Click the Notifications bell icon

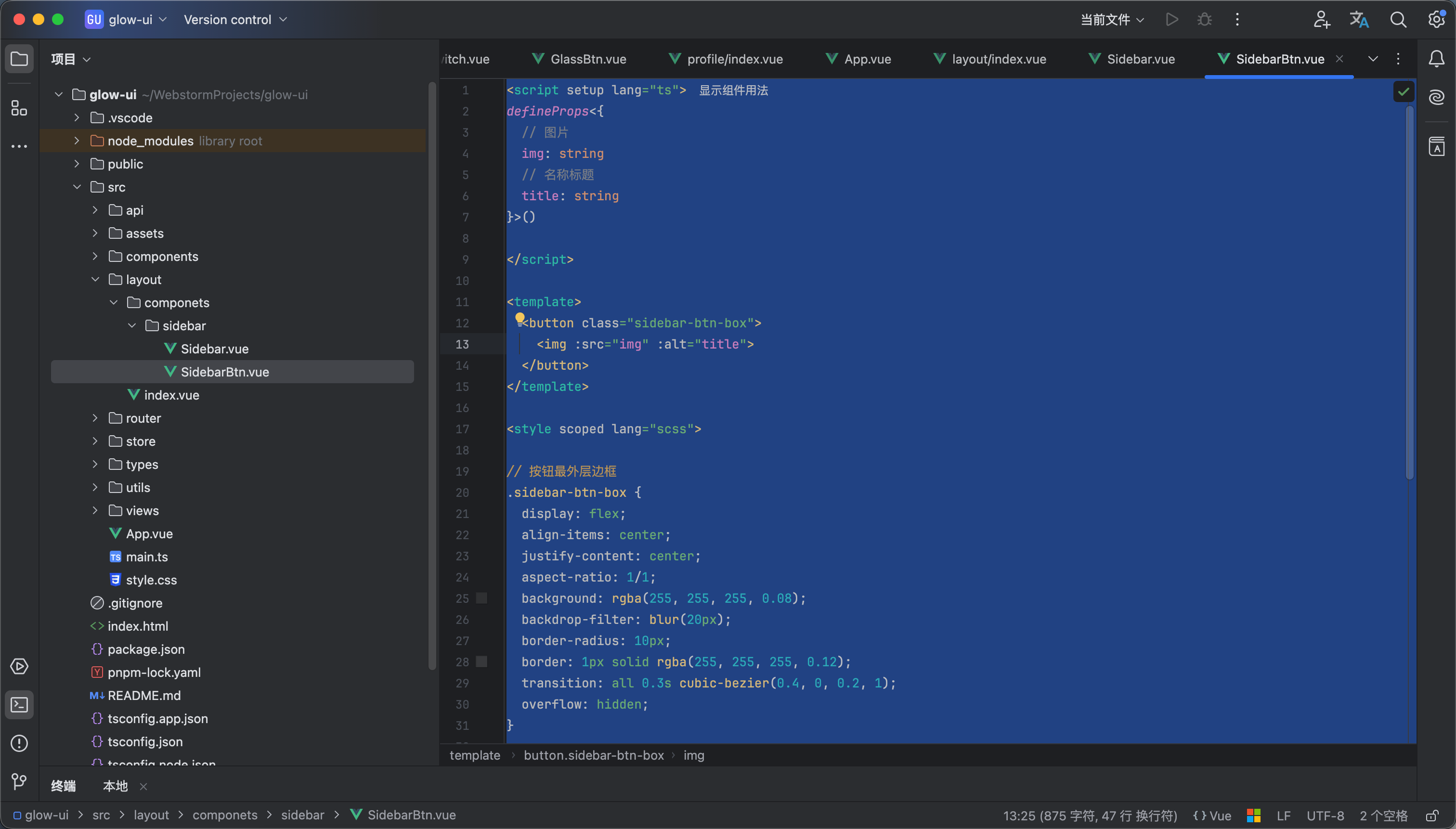pyautogui.click(x=1436, y=59)
